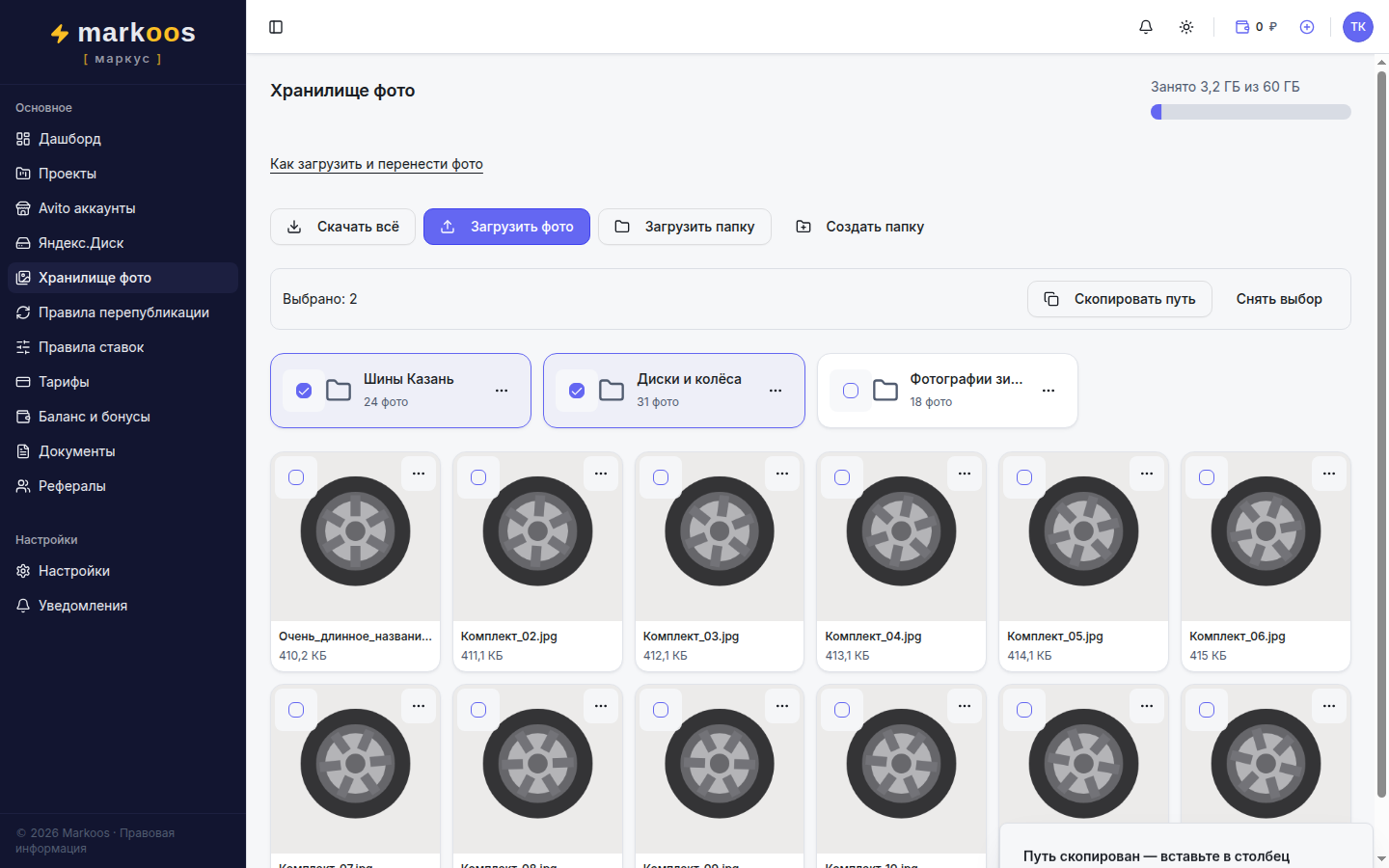Screen dimensions: 1389x868
Task: Click the Скопировать путь button
Action: click(1120, 299)
